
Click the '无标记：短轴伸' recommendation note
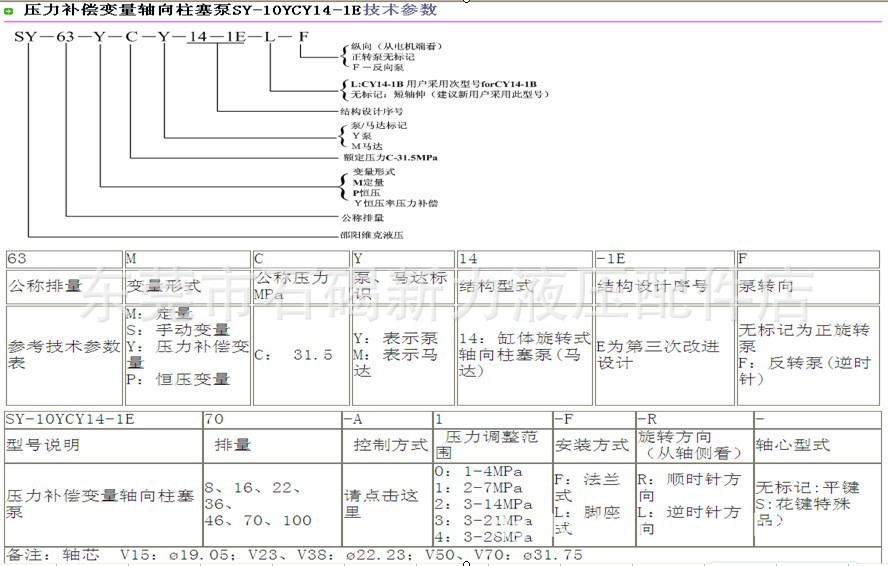(450, 94)
